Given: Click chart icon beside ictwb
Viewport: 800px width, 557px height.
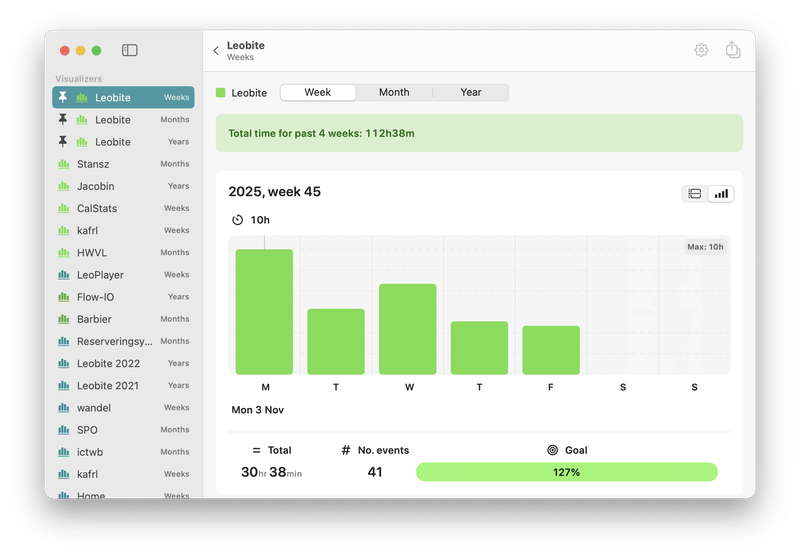Looking at the screenshot, I should pos(63,452).
